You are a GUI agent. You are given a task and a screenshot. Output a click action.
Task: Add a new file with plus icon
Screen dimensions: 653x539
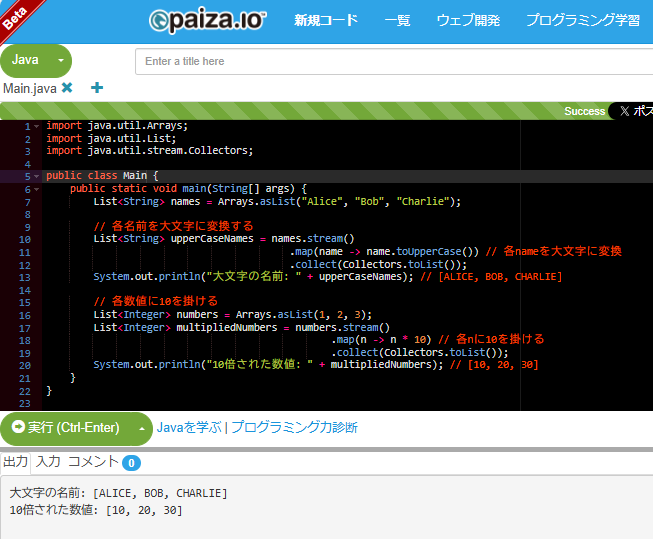pos(97,88)
